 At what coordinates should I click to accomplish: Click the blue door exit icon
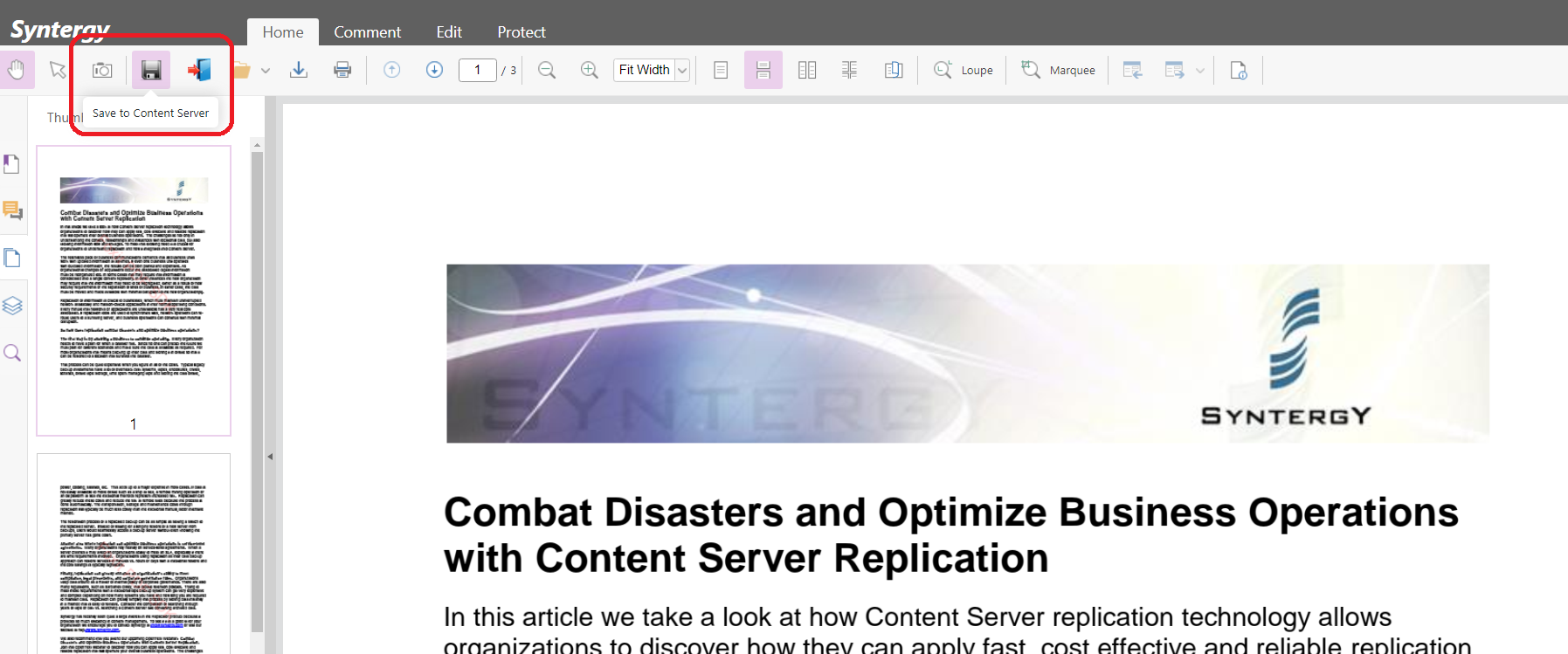click(x=199, y=70)
